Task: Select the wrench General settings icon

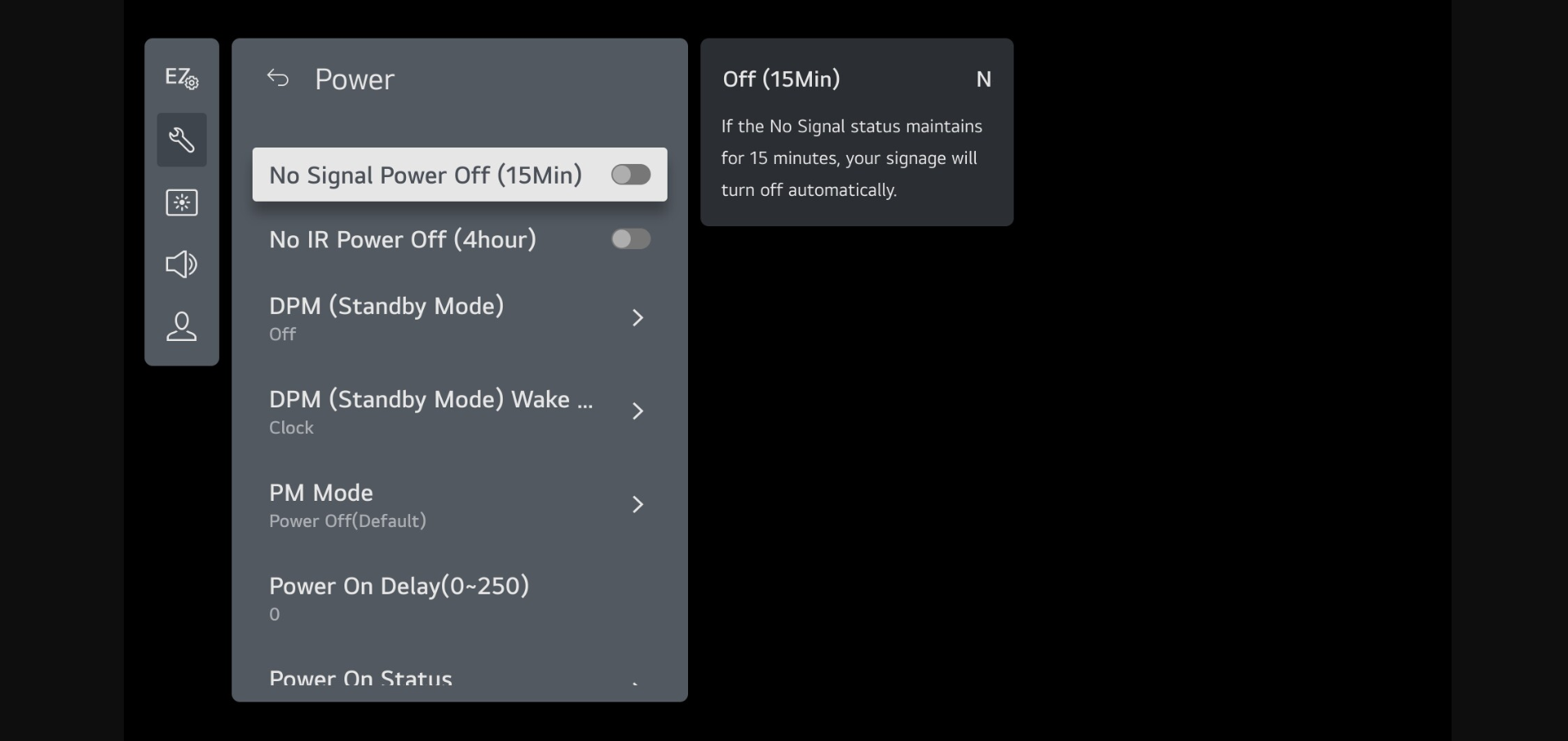Action: [181, 140]
